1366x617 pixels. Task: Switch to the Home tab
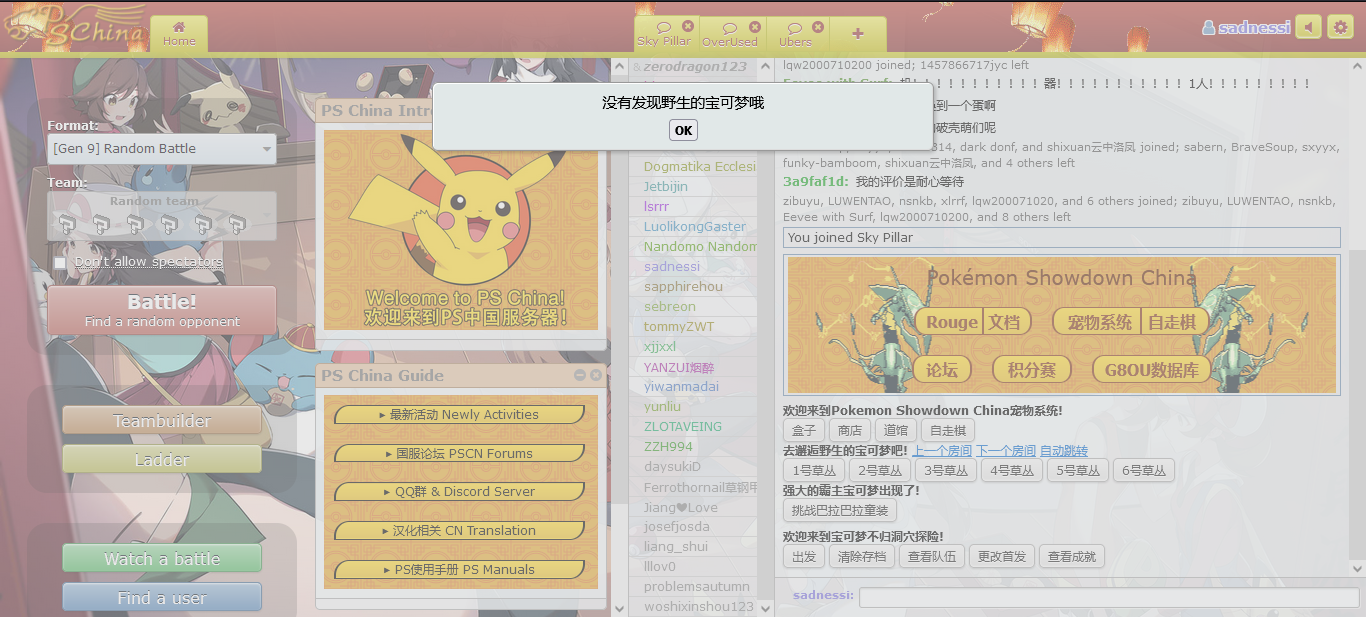(x=179, y=34)
